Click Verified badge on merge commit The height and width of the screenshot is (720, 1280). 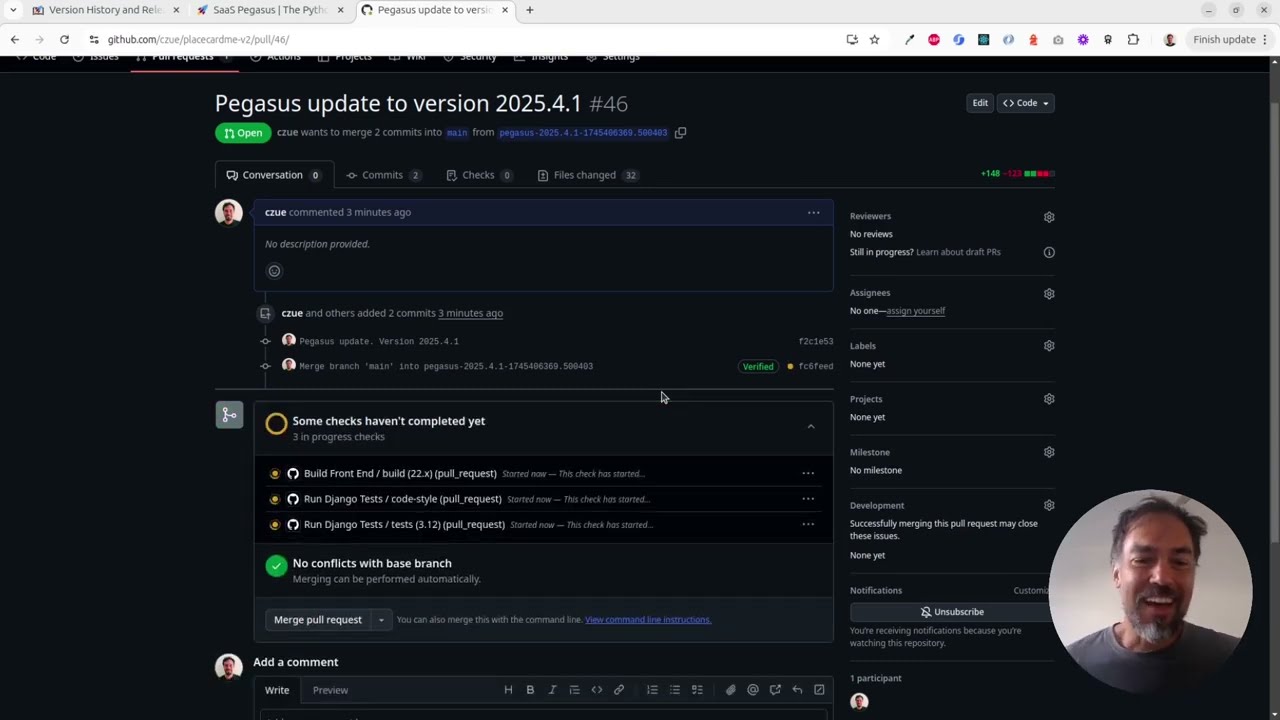[758, 367]
